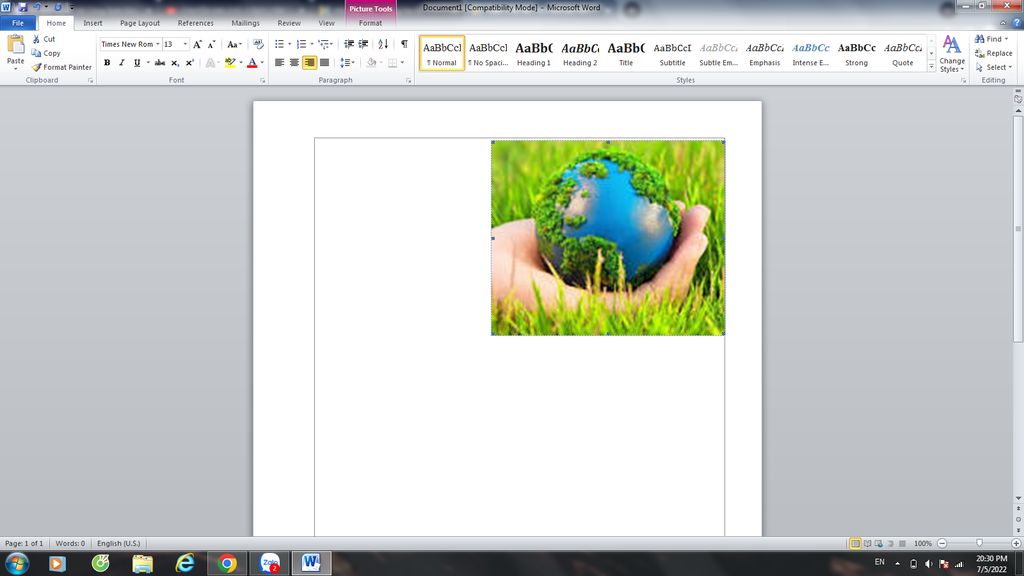Open the Picture Tools Format tab
The width and height of the screenshot is (1024, 576).
click(370, 23)
